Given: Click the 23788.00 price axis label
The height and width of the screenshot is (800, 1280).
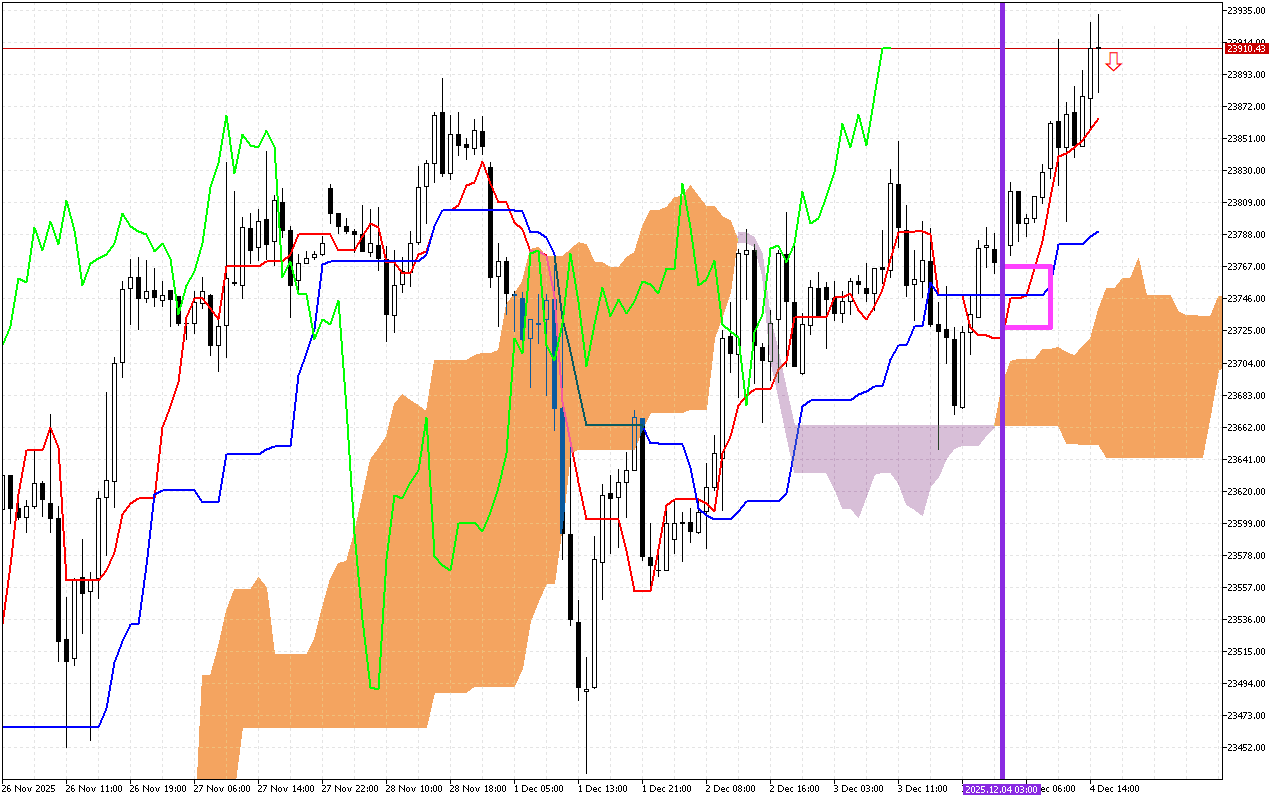Looking at the screenshot, I should 1246,234.
